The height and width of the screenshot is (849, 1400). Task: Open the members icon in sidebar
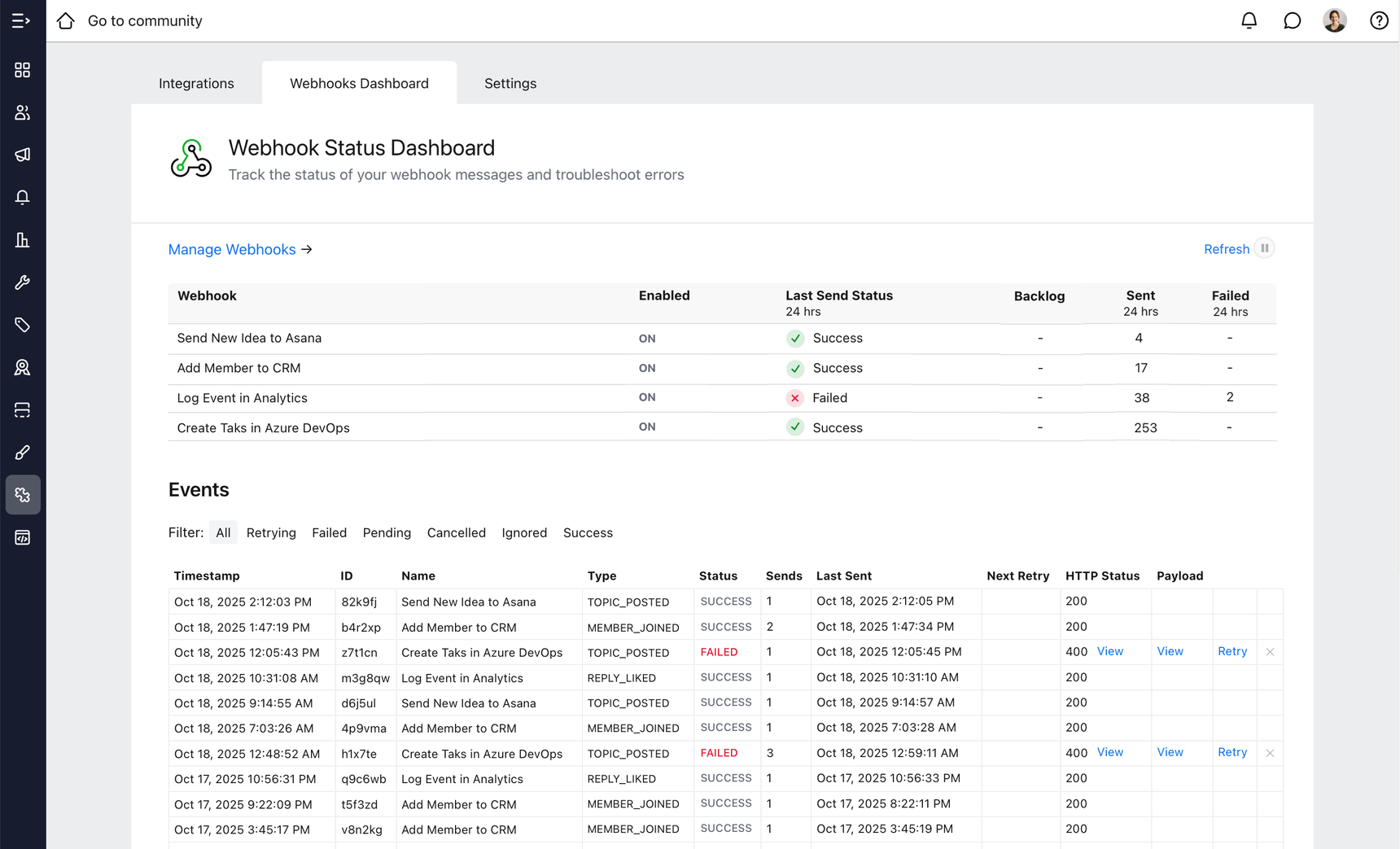(22, 112)
